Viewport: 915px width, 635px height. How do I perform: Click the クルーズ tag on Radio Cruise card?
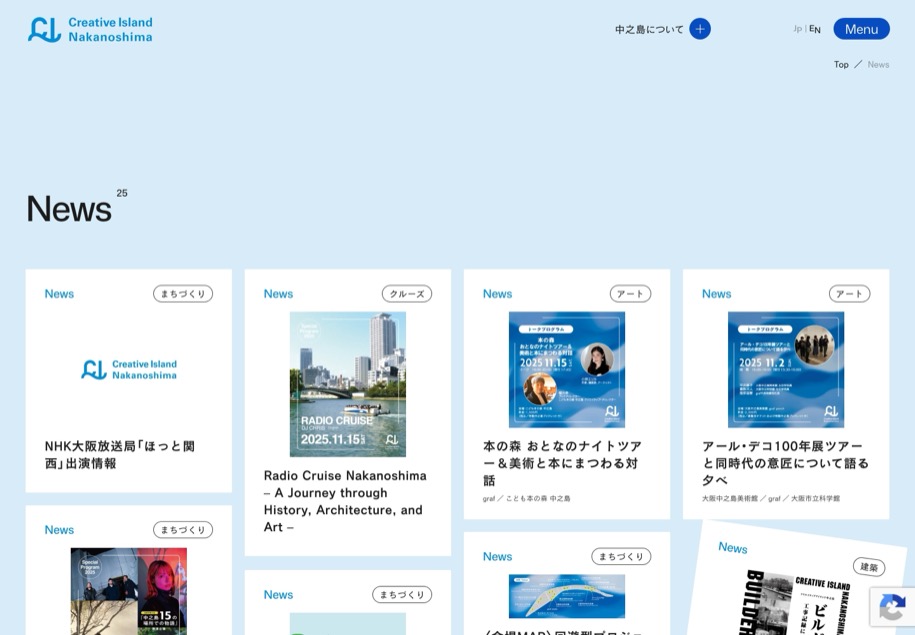click(407, 294)
